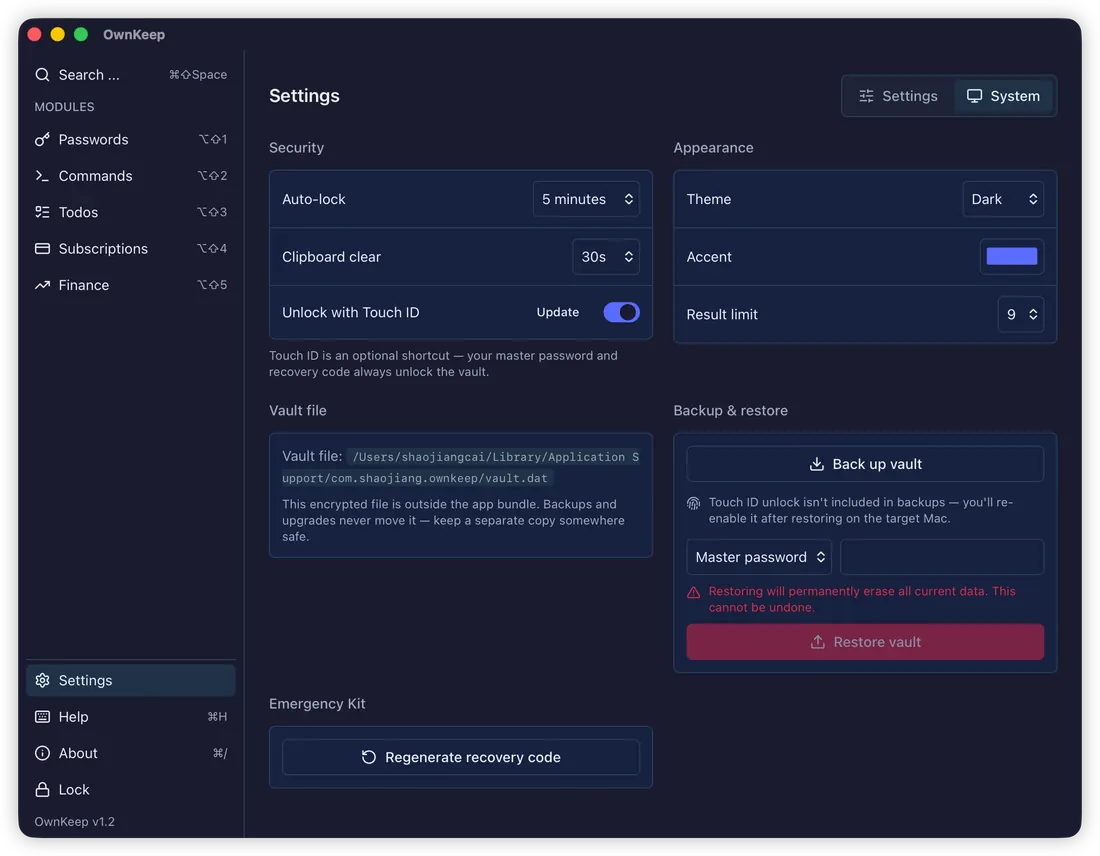Image resolution: width=1100 pixels, height=856 pixels.
Task: Open the Subscriptions module
Action: (130, 248)
